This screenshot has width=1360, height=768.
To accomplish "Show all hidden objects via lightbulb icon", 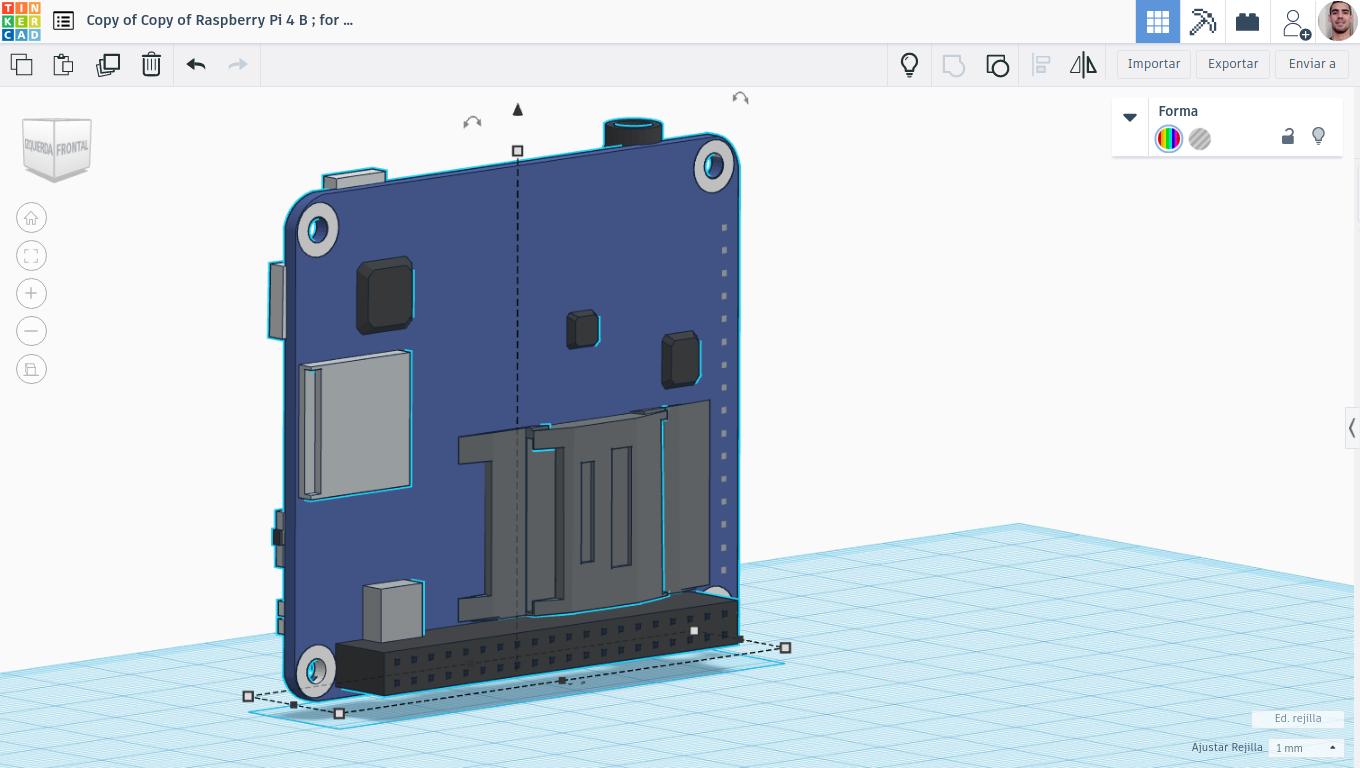I will (x=909, y=65).
